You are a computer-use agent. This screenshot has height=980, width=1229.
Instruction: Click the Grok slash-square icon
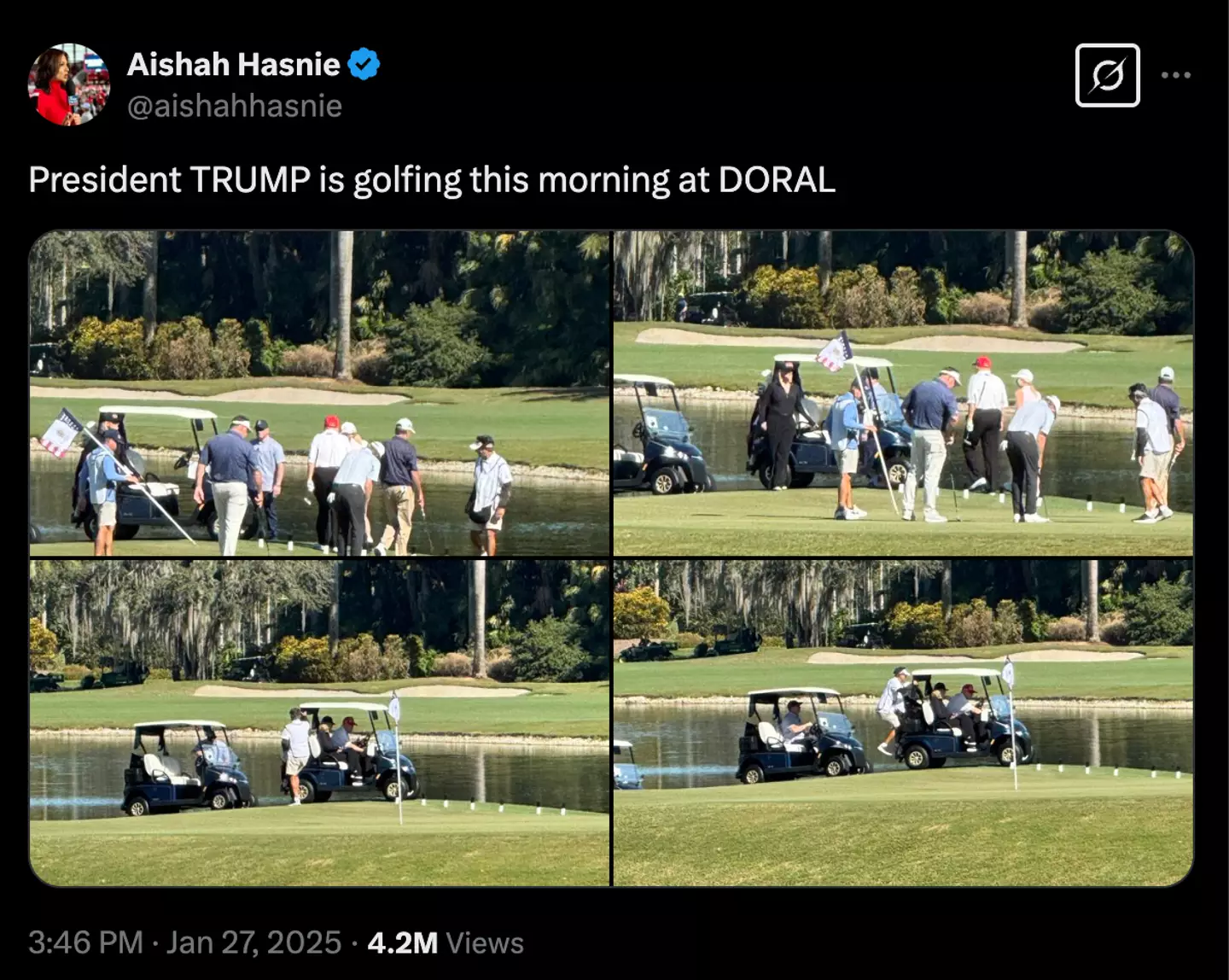tap(1107, 75)
